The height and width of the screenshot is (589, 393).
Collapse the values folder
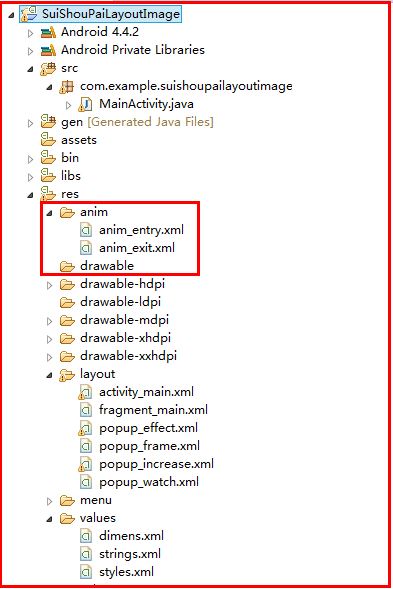pyautogui.click(x=50, y=520)
